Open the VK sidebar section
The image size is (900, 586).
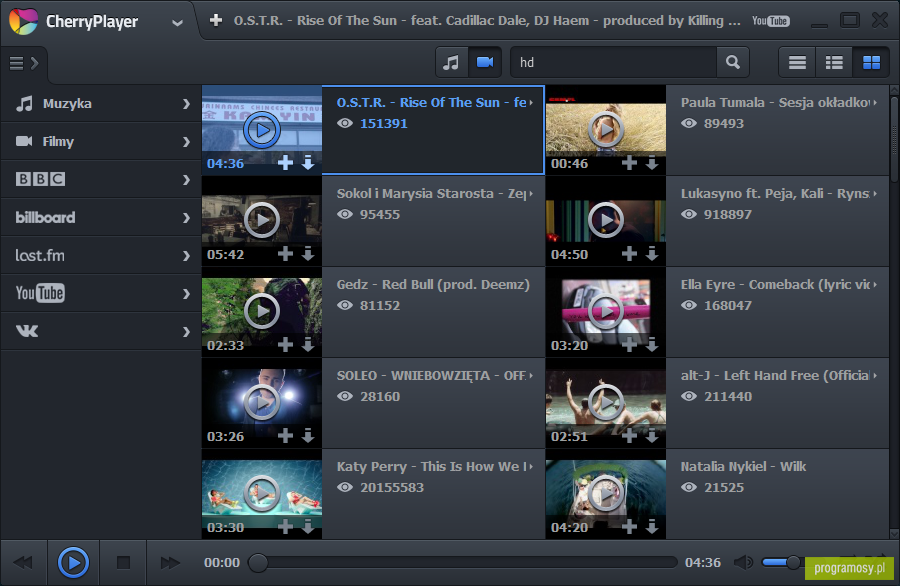pyautogui.click(x=101, y=331)
